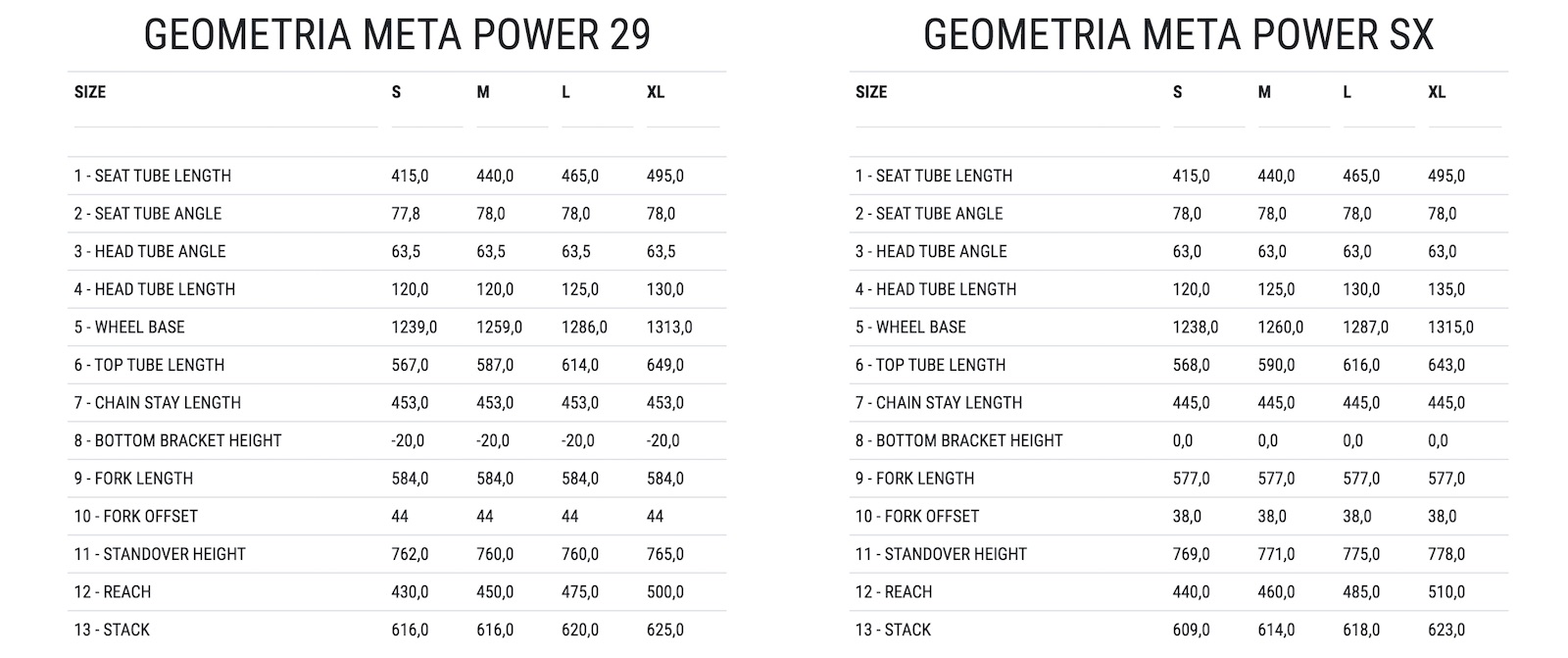The image size is (1568, 658).
Task: Click the Geometria Meta Power SX heading
Action: click(1178, 35)
